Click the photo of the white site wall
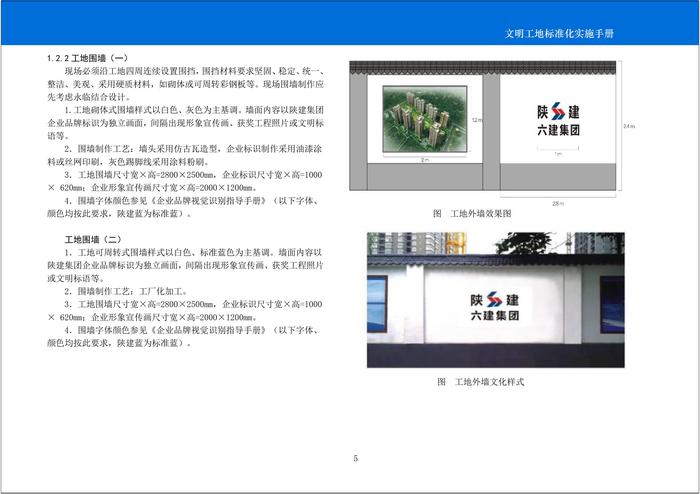Screen dimensions: 700x494 pyautogui.click(x=496, y=300)
